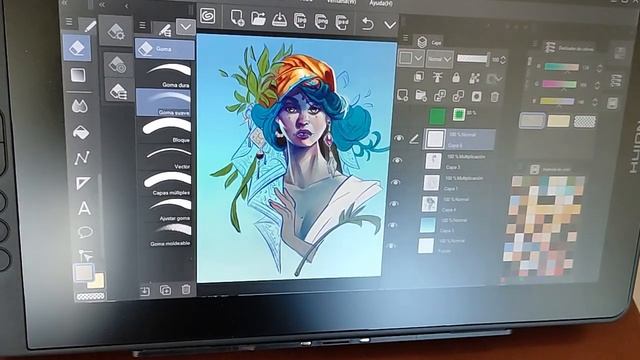Select the triangle Ruler tool
Image resolution: width=640 pixels, height=360 pixels.
coord(83,183)
